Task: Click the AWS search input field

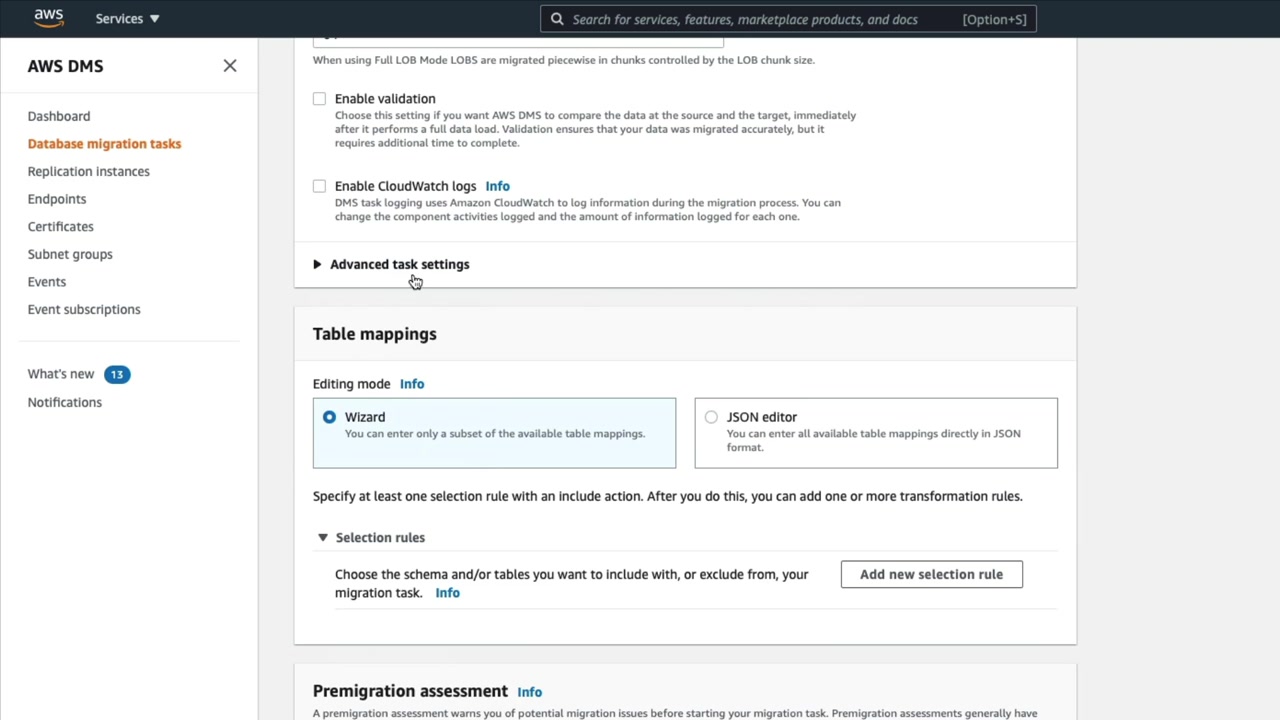Action: [760, 19]
